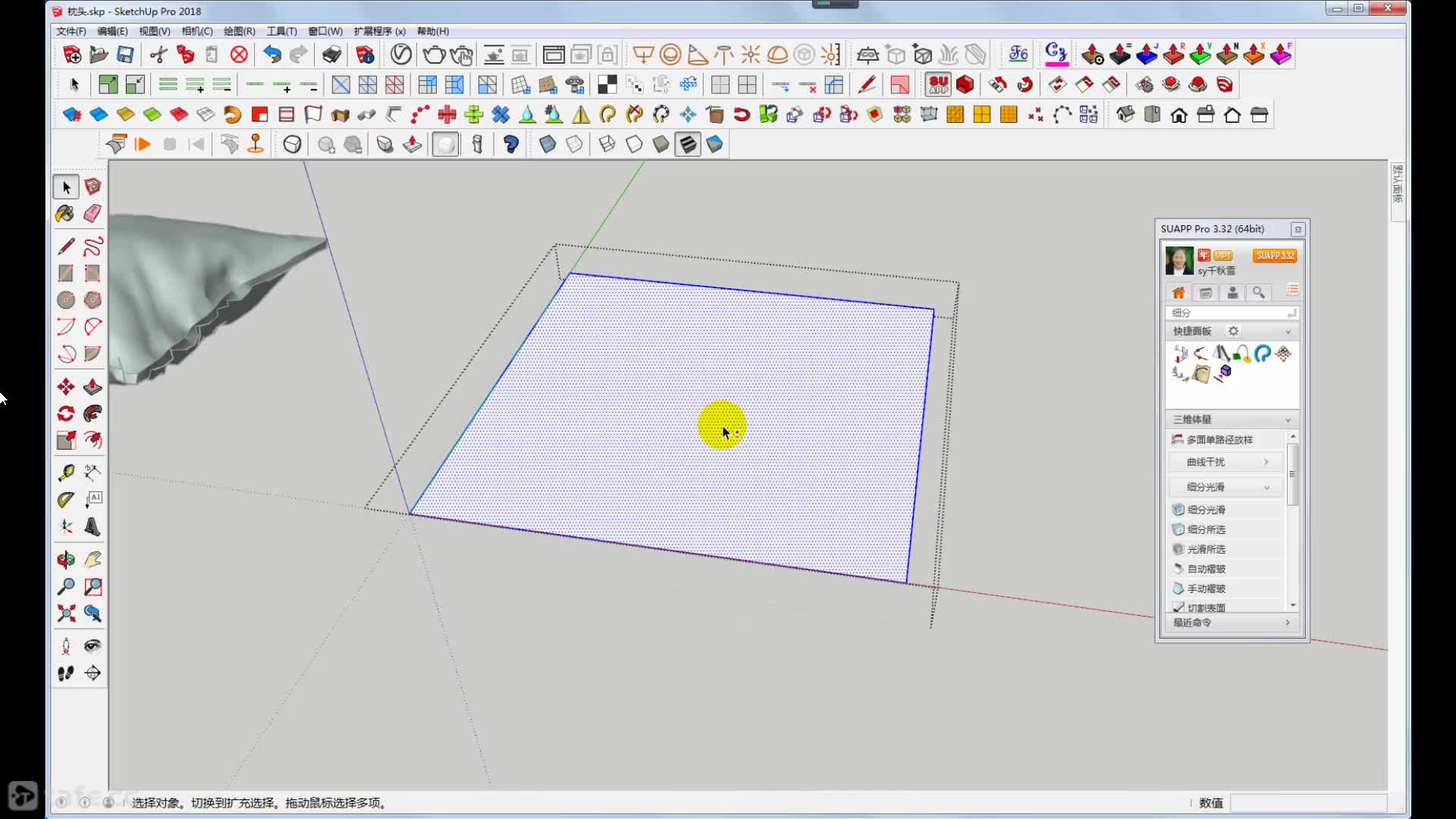Screen dimensions: 1456x819
Task: Open the 快捷面板 gear settings
Action: pos(1233,331)
